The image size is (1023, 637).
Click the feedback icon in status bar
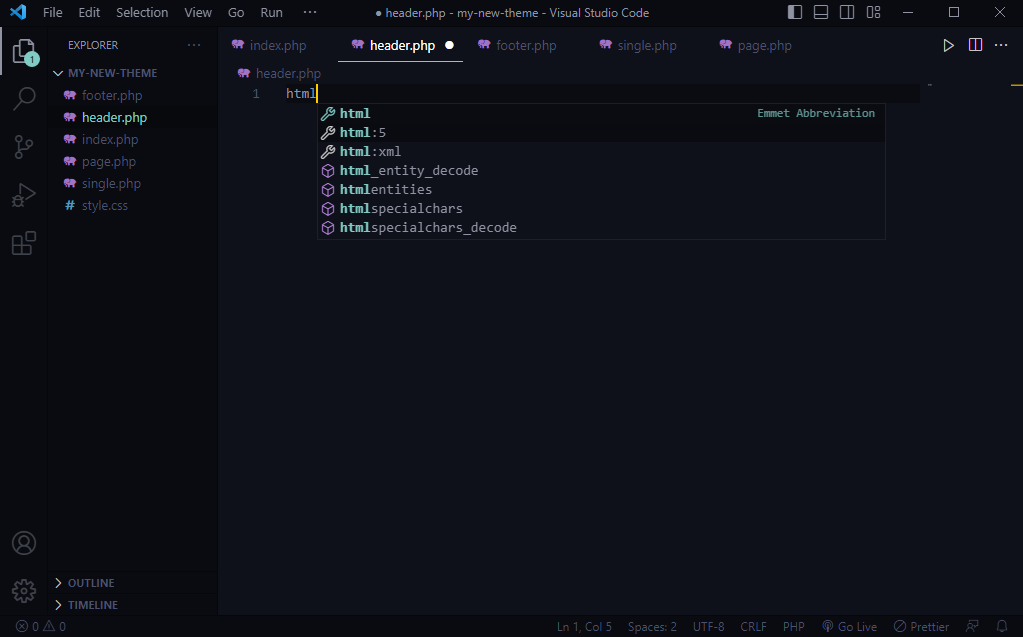[972, 627]
